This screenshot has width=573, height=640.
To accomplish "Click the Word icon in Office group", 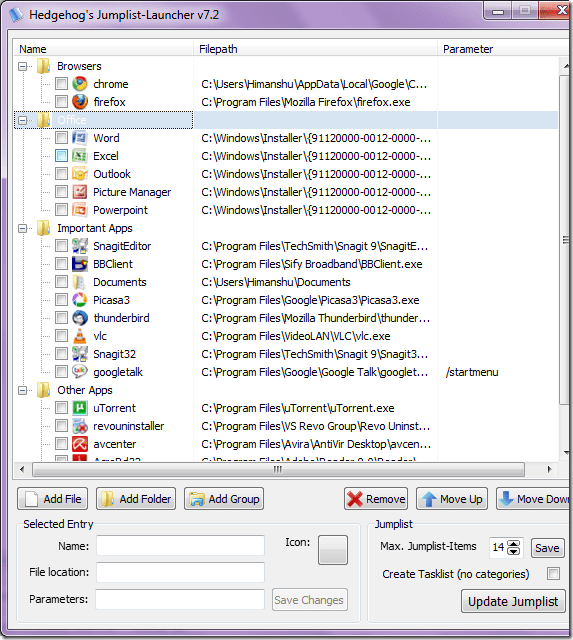I will 80,138.
